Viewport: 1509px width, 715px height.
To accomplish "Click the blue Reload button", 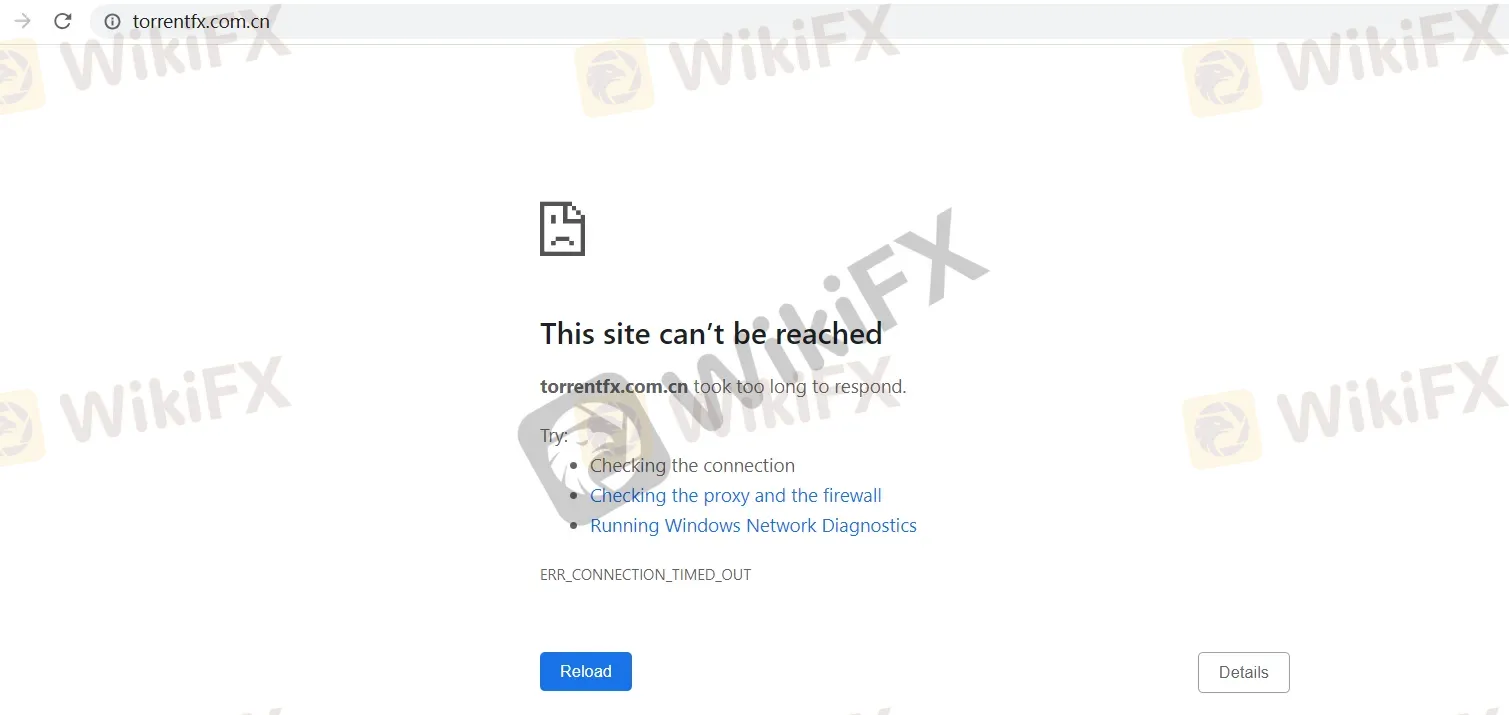I will (586, 672).
